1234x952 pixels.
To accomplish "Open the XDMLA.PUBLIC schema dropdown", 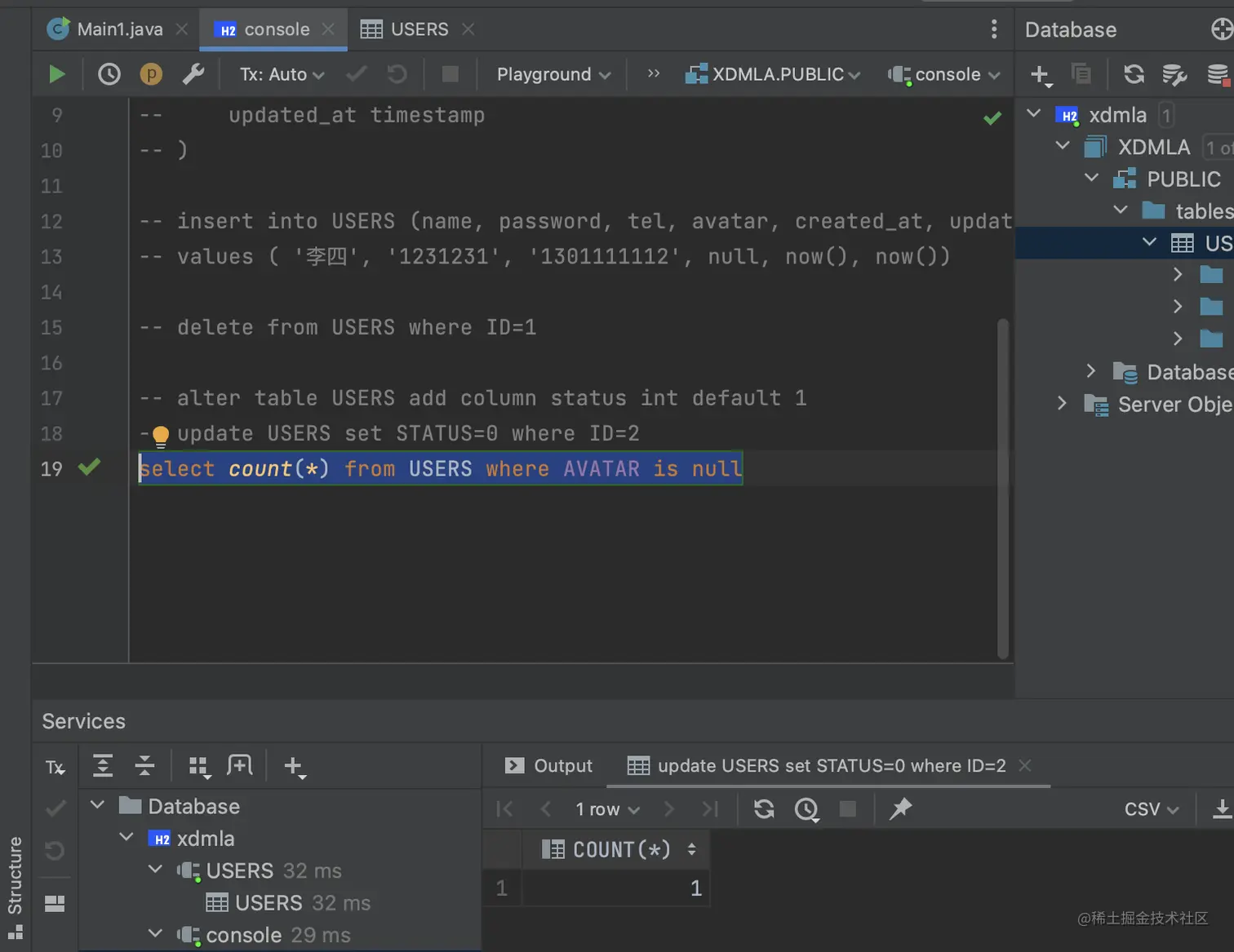I will 772,74.
